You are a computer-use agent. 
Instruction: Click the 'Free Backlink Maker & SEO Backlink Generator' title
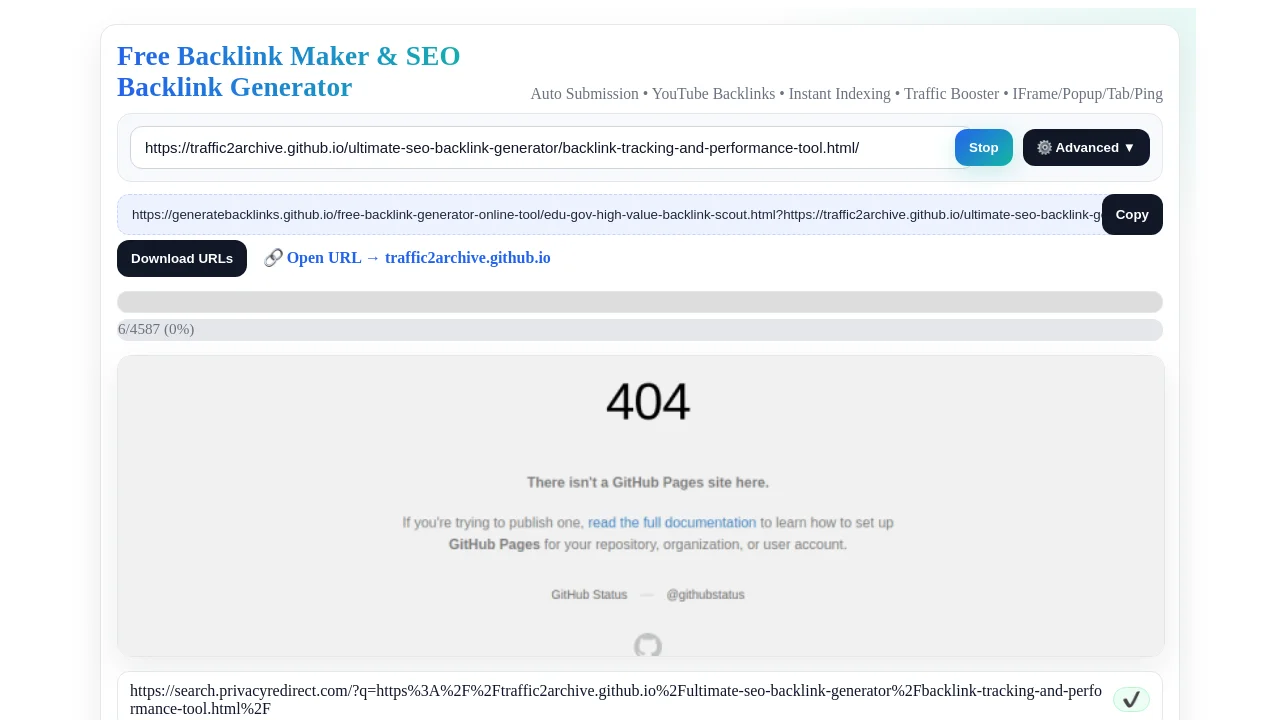pyautogui.click(x=289, y=71)
